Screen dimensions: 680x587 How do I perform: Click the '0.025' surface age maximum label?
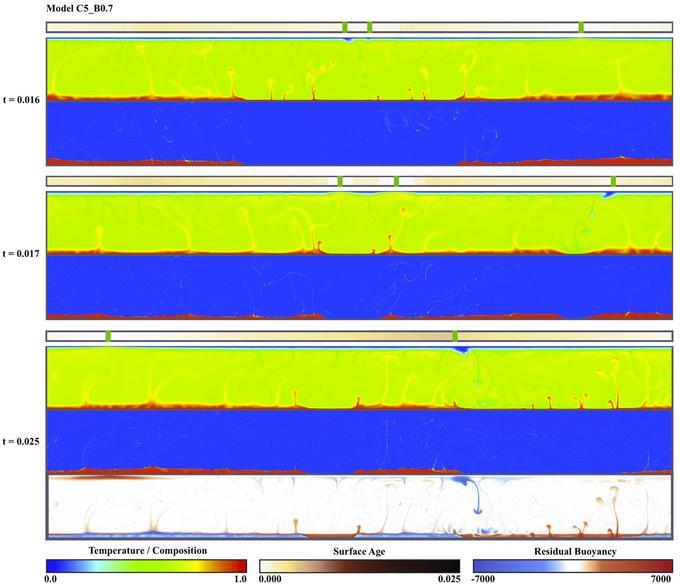click(449, 579)
